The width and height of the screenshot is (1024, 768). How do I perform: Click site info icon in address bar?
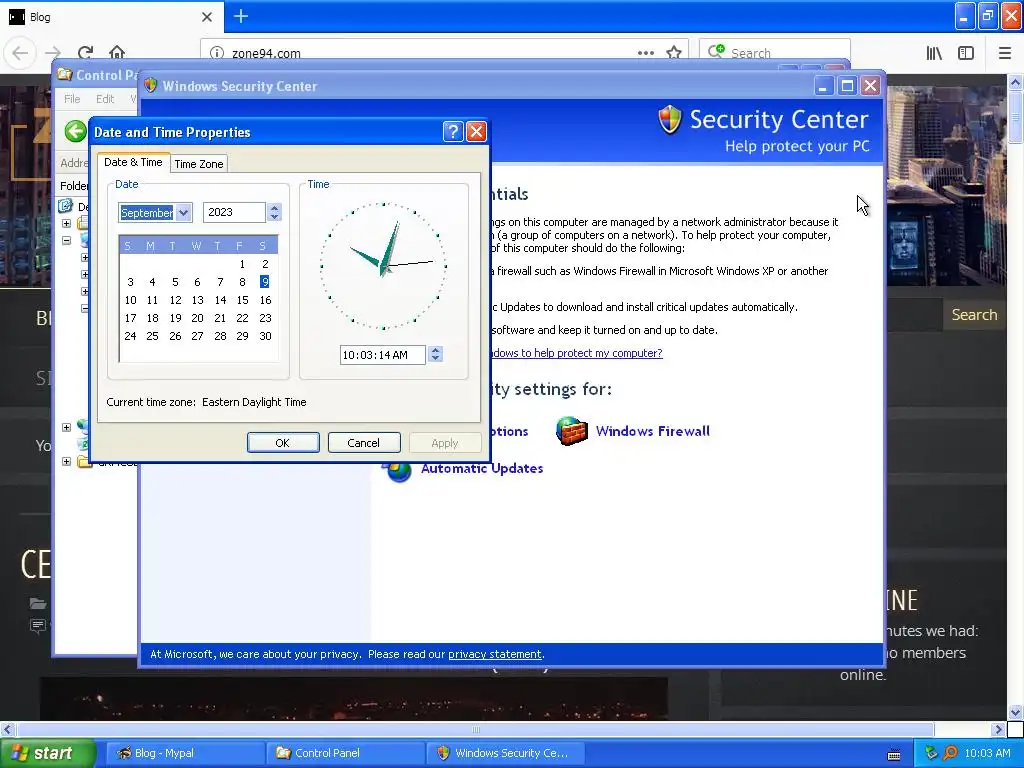coord(217,53)
